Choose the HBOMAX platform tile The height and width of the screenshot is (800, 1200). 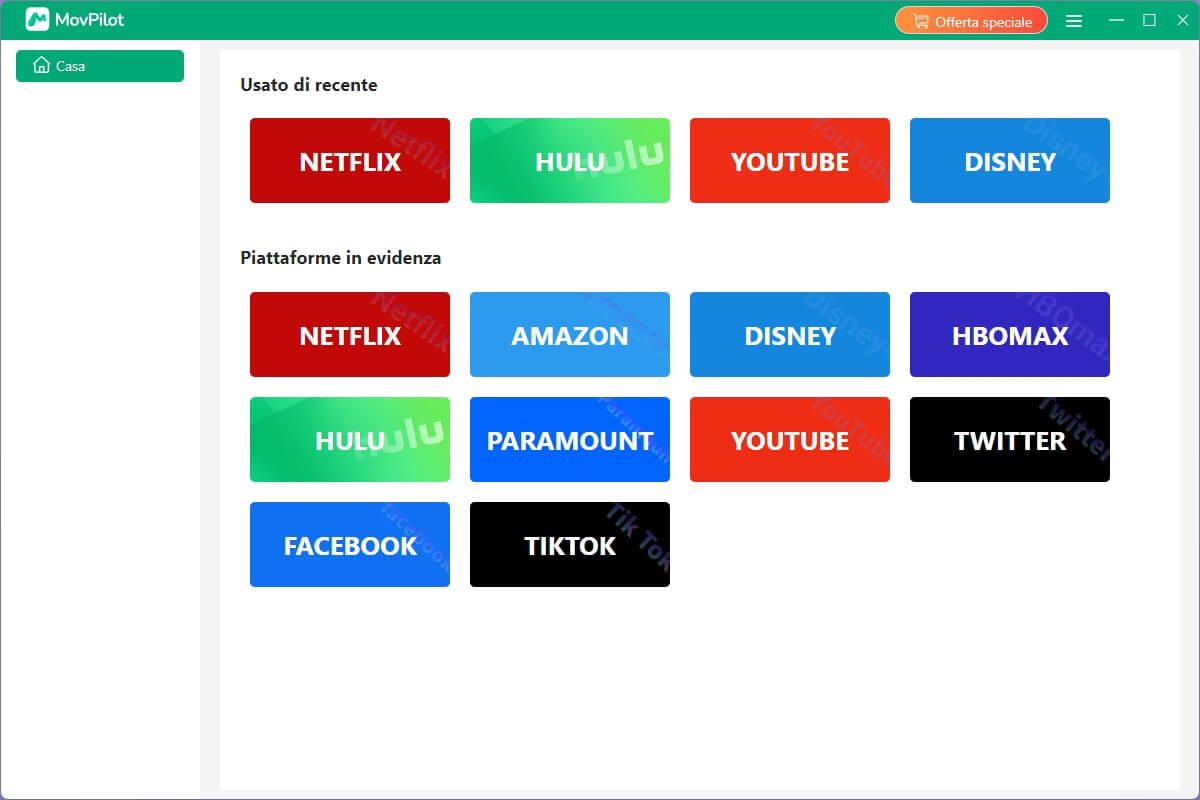pos(1010,335)
